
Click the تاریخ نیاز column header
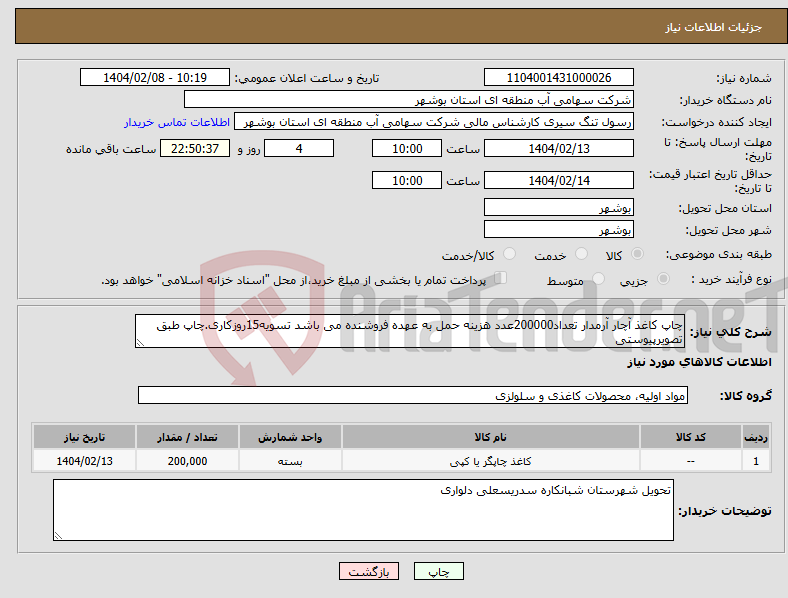coord(84,437)
